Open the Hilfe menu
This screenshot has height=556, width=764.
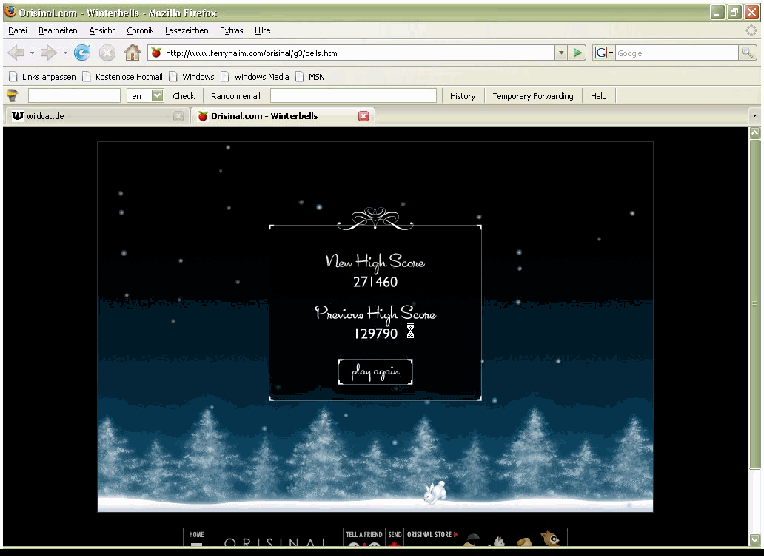262,31
